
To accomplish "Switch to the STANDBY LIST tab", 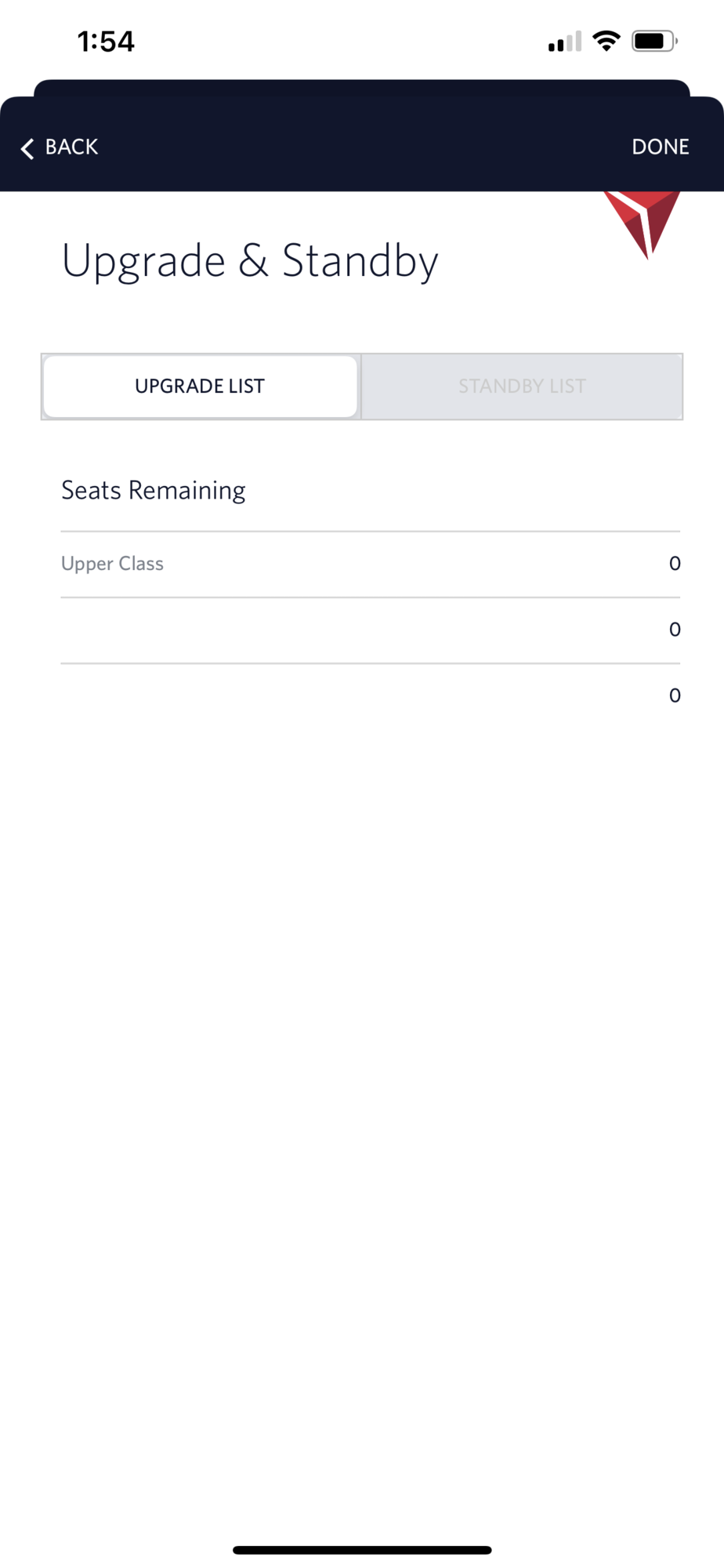I will [x=522, y=387].
